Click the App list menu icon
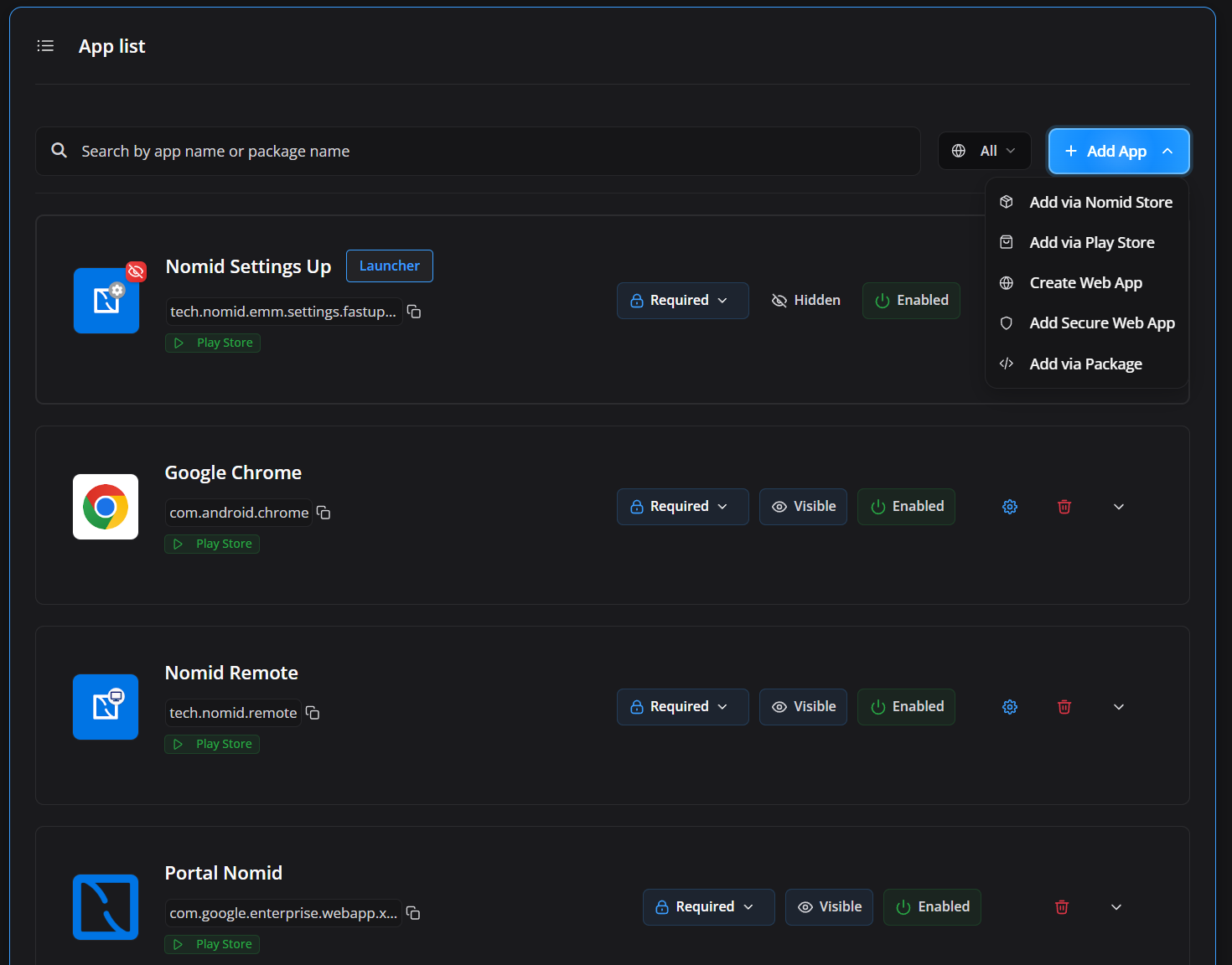Viewport: 1232px width, 965px height. (x=45, y=46)
